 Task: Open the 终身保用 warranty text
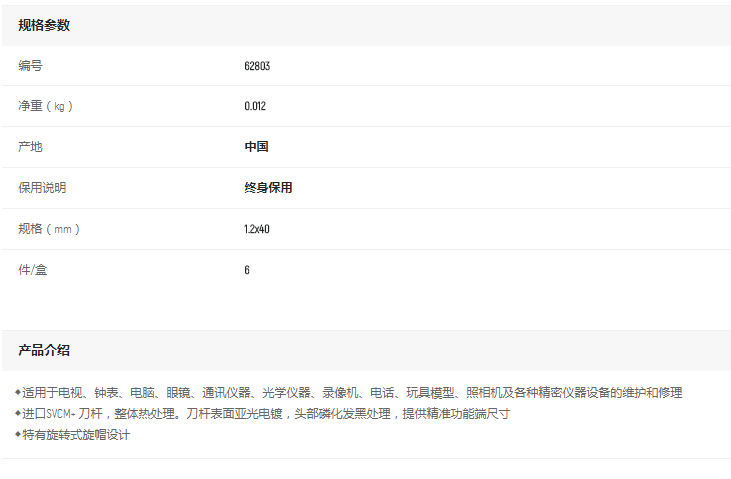(x=268, y=188)
